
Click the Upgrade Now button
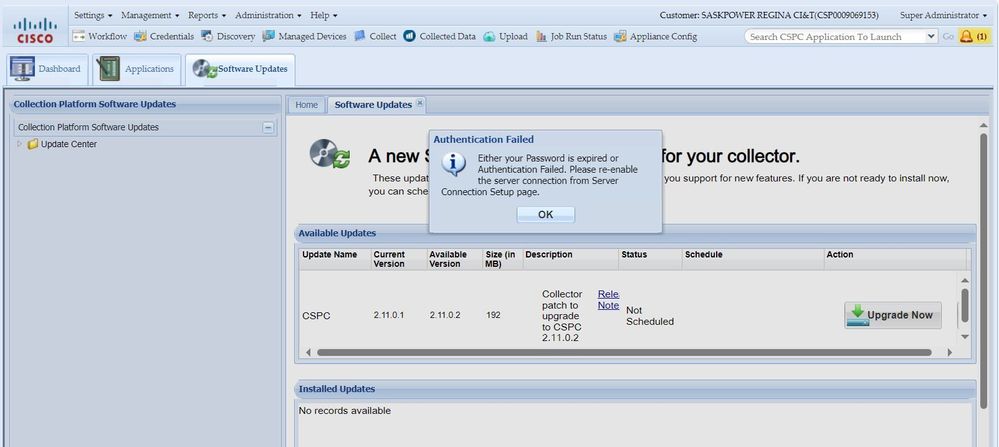893,315
